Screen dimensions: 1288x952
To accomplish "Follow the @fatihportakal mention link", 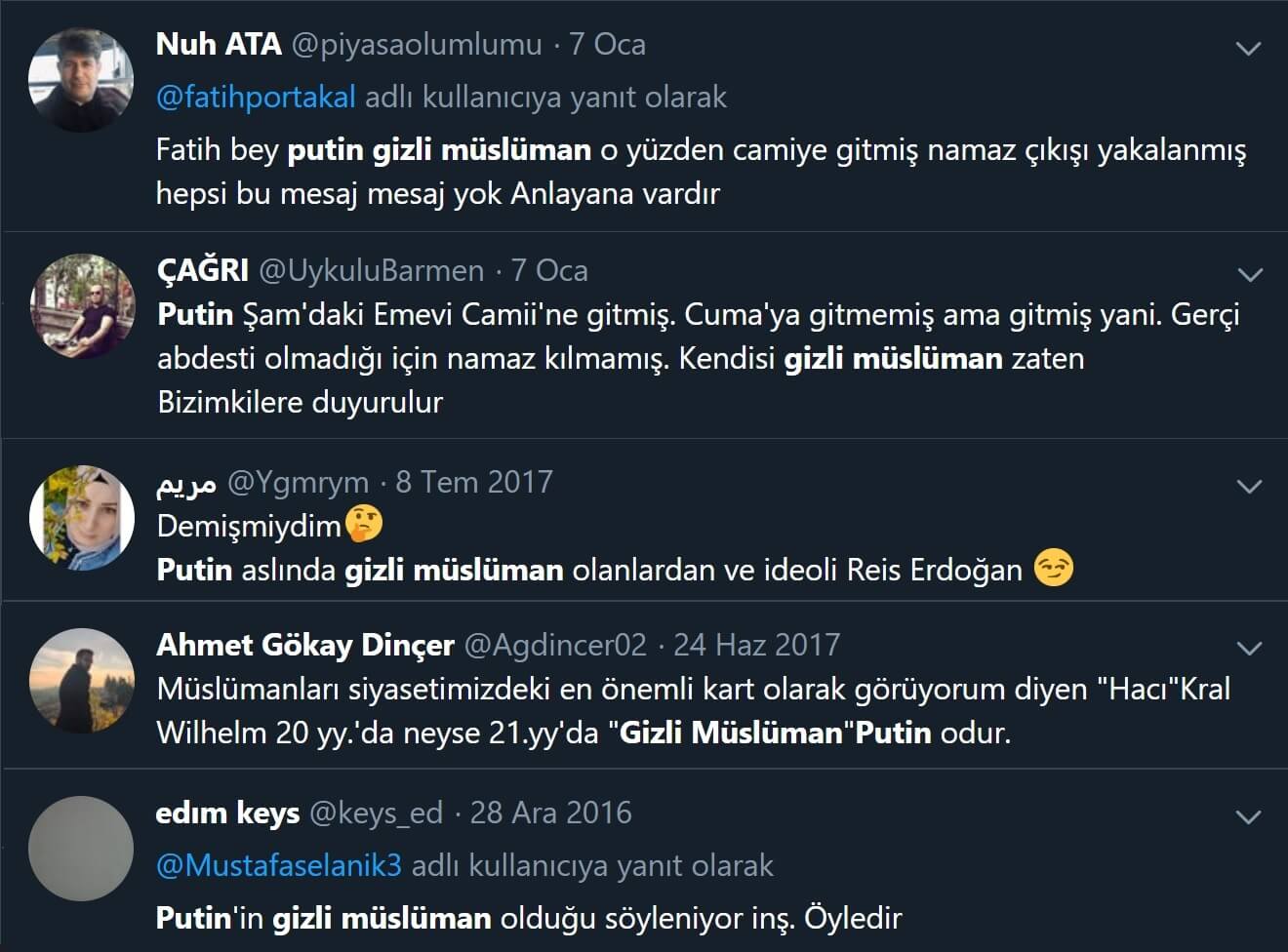I will (256, 98).
